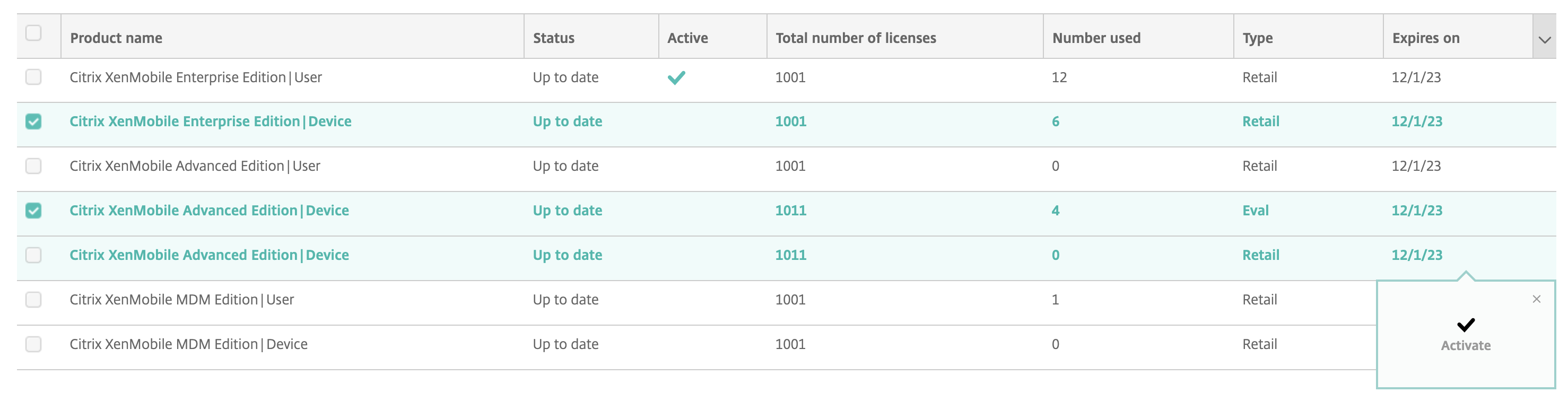Screen dimensions: 1568x401
Task: Select the Enterprise Edition User checkbox
Action: 33,77
